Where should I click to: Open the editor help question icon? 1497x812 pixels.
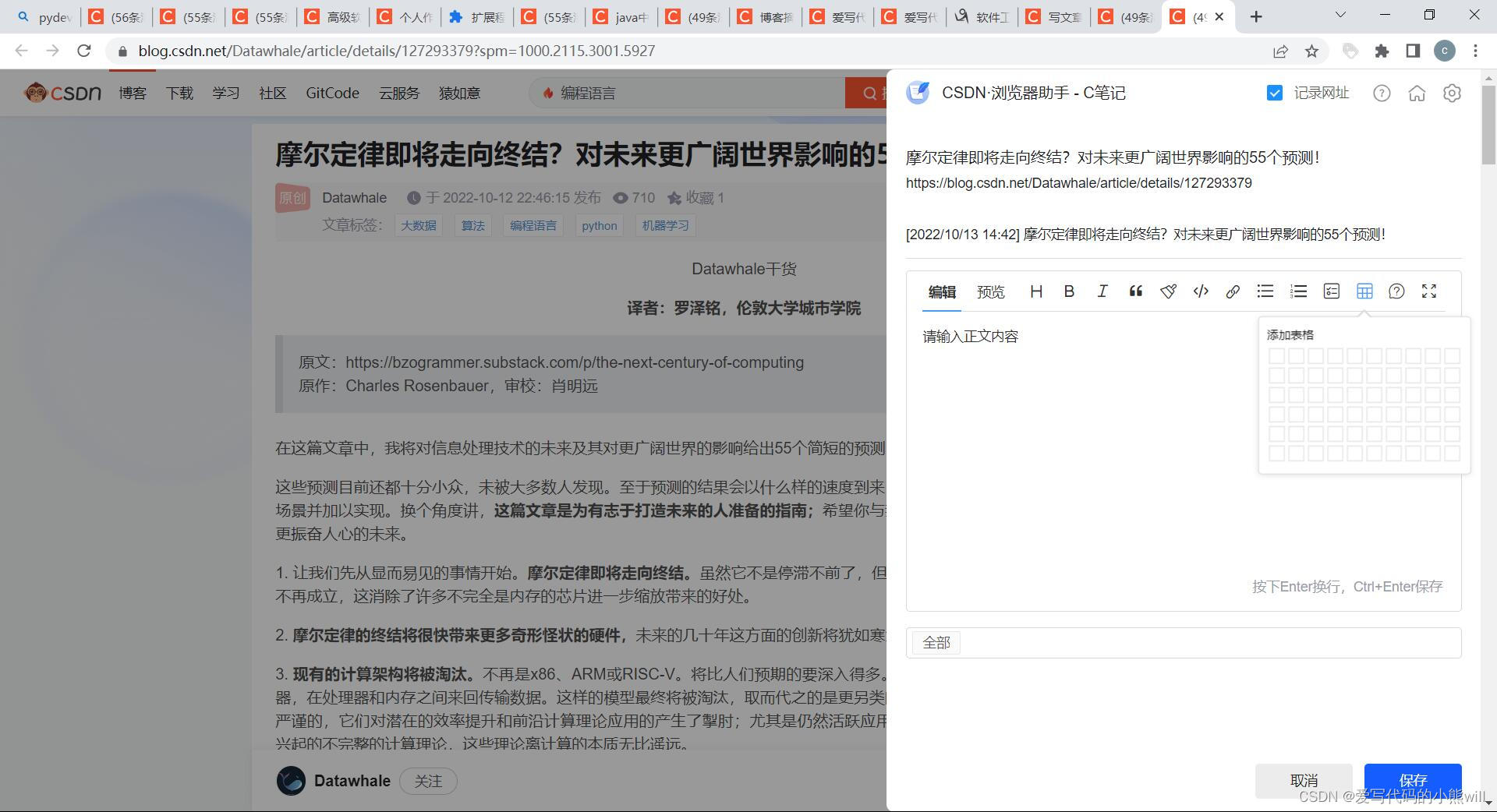1396,291
